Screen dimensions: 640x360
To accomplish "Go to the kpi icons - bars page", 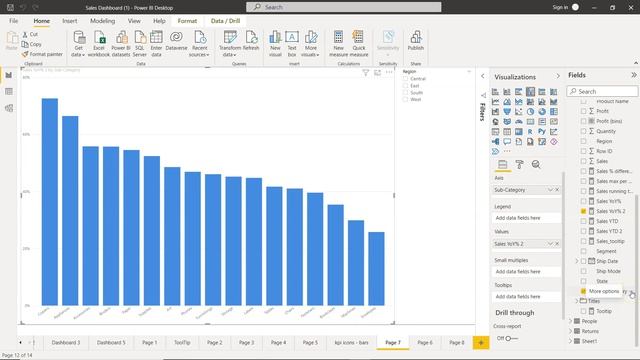I will pyautogui.click(x=351, y=342).
